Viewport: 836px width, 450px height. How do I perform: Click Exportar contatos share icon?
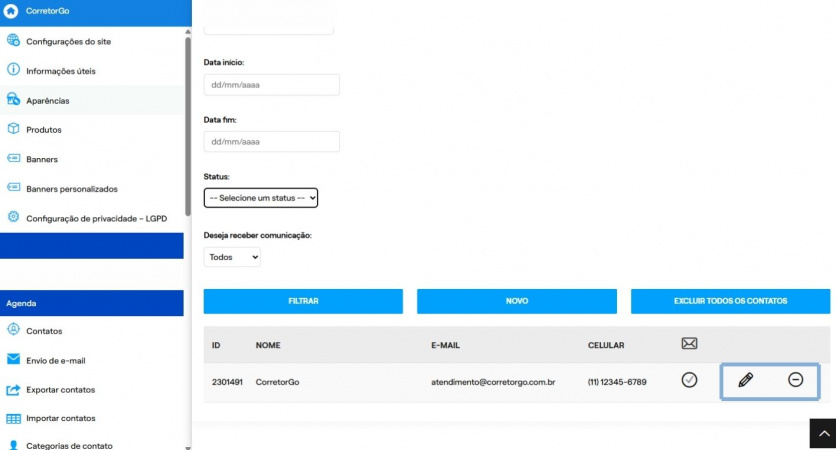tap(13, 390)
